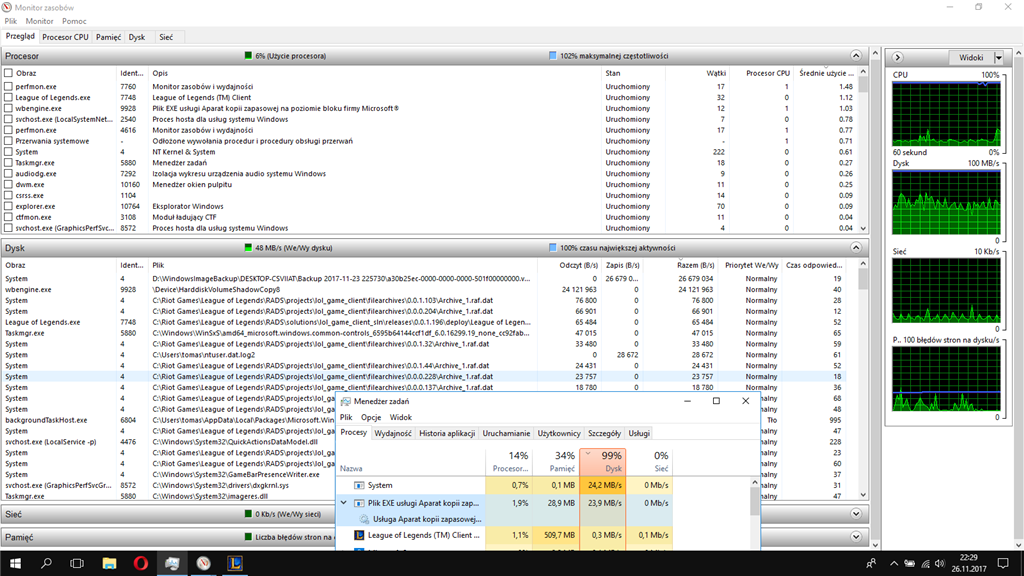The image size is (1024, 576).
Task: Check the perfmon.exe process with ID 7760
Action: [8, 86]
